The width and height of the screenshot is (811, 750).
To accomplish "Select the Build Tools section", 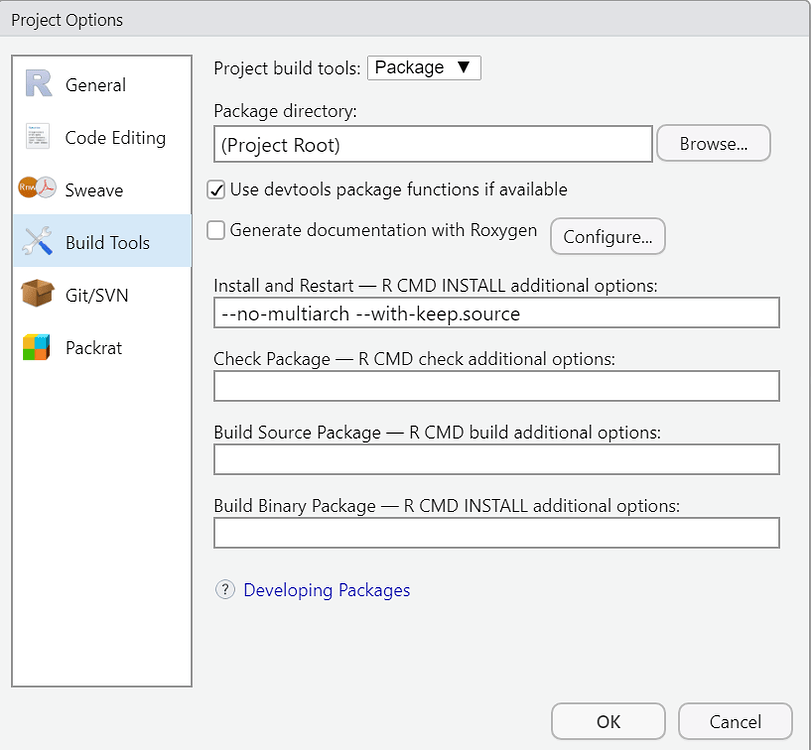I will click(102, 242).
